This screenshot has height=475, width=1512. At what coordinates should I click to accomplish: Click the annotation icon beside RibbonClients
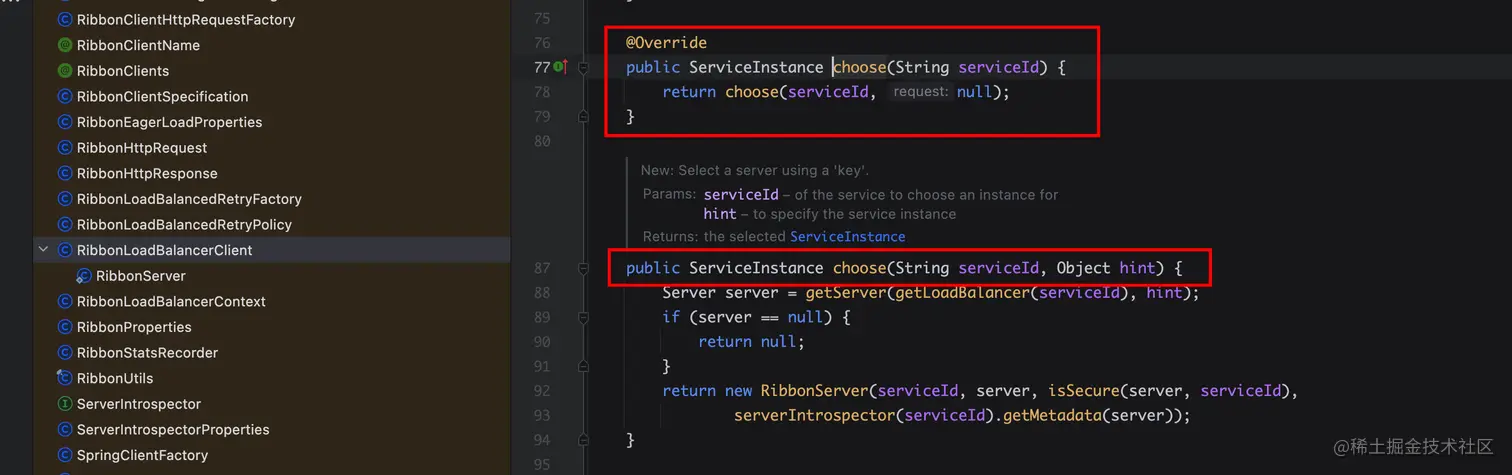coord(65,71)
